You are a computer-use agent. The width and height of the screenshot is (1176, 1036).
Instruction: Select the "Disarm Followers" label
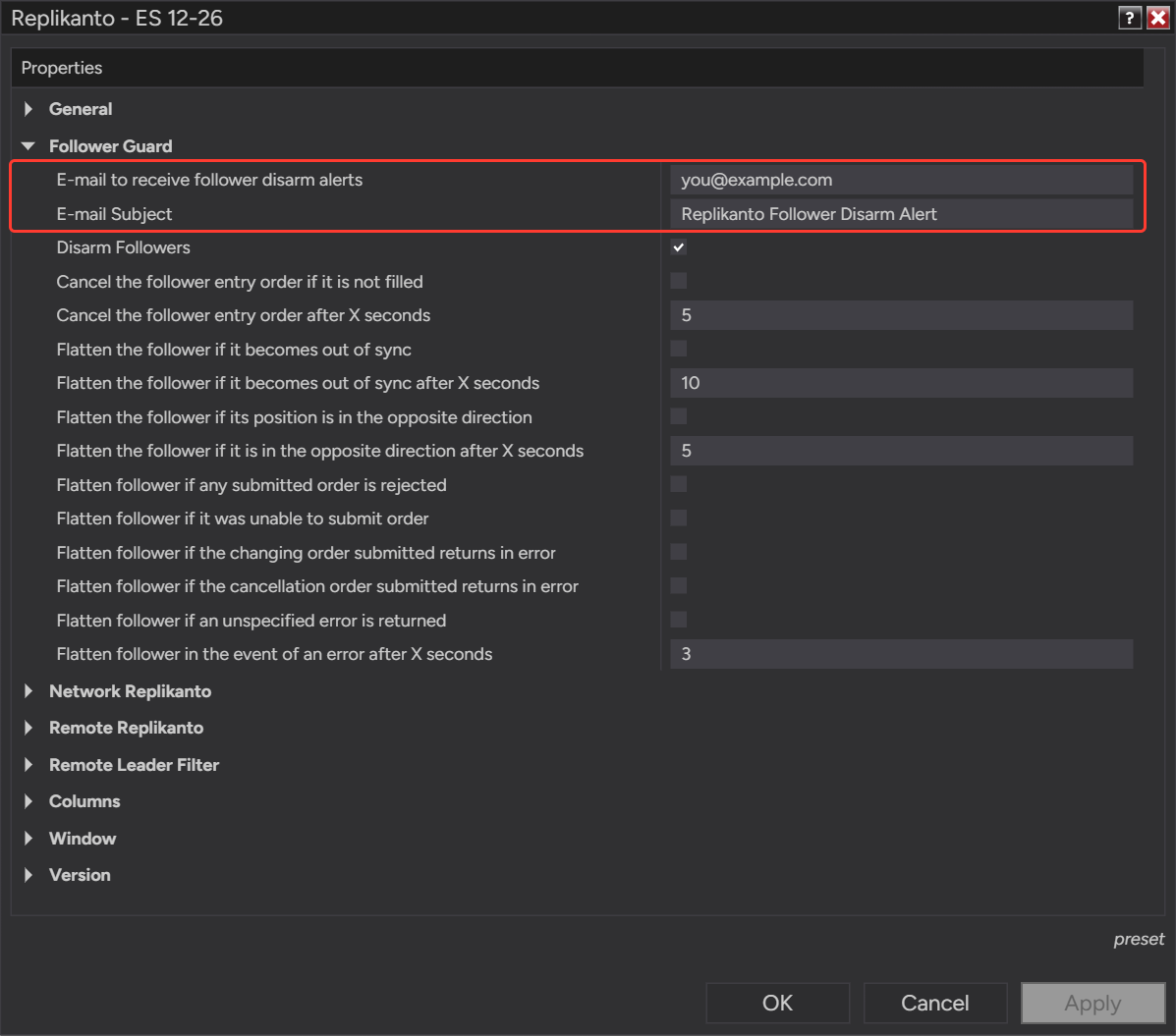(123, 247)
